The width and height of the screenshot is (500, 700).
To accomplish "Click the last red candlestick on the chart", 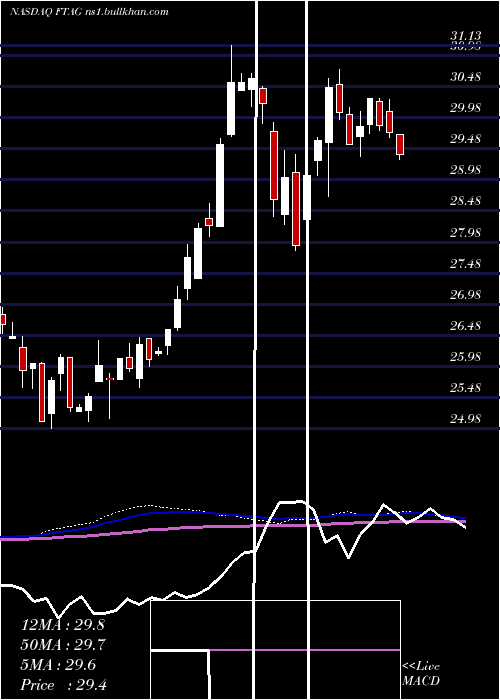I will 400,145.
